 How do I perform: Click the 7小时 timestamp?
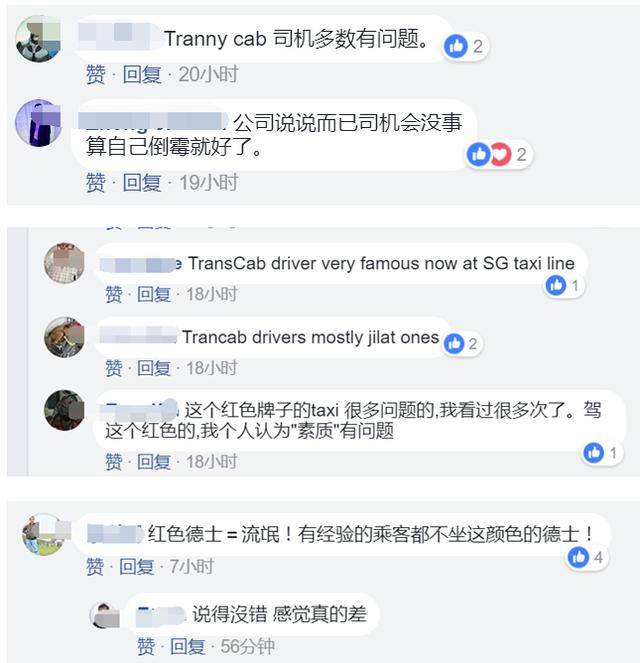[191, 566]
